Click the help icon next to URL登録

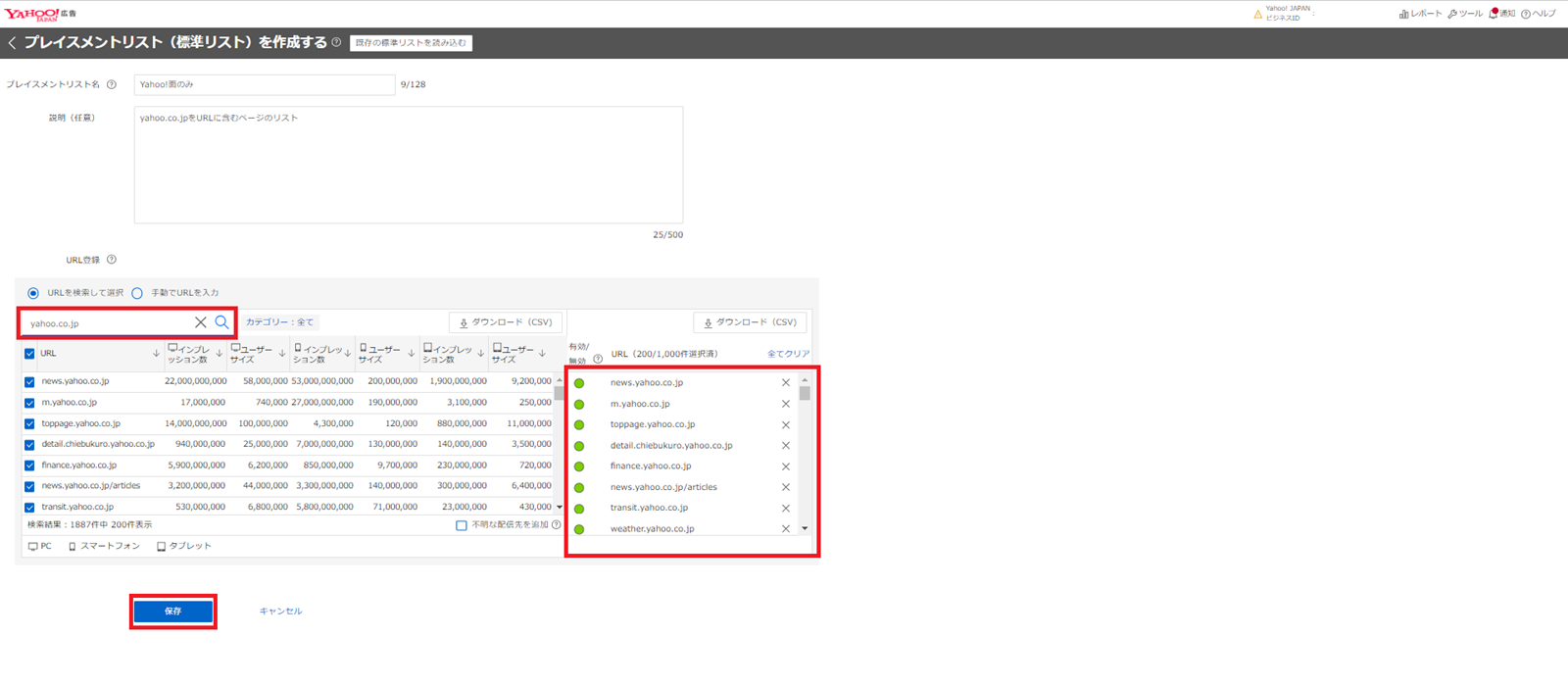point(112,260)
